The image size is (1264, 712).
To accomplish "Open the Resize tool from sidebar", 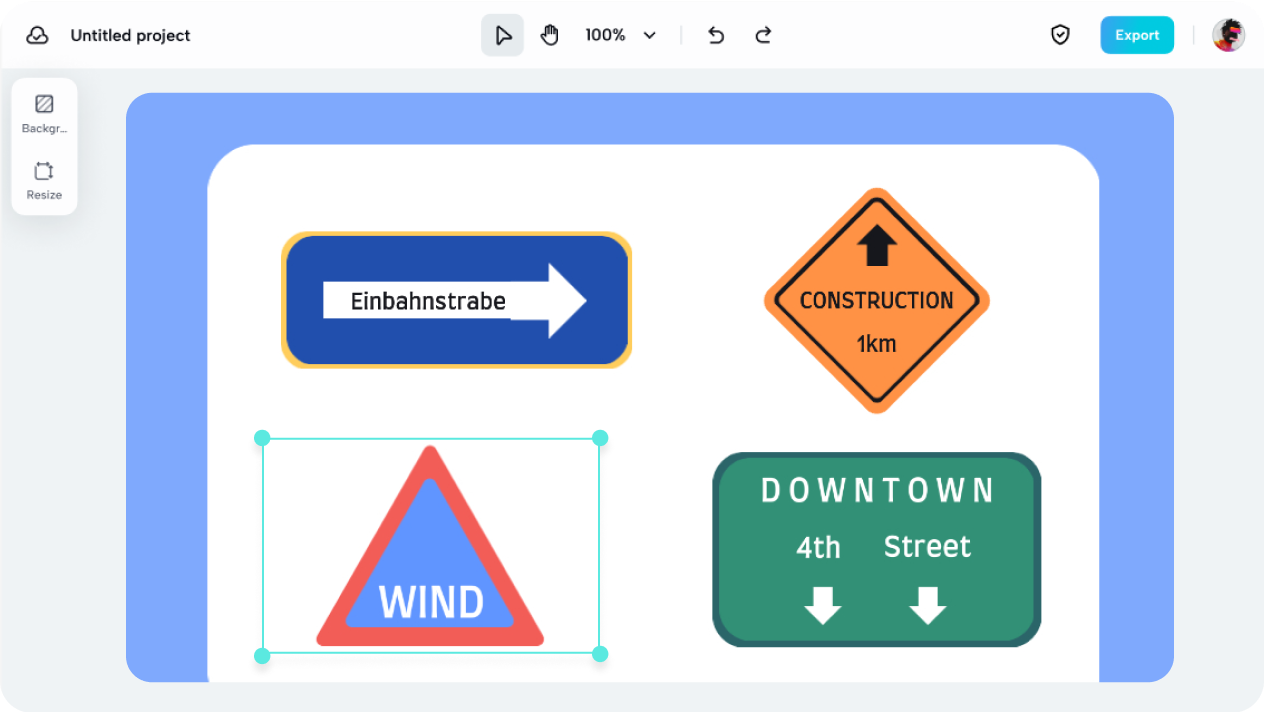I will pos(44,179).
